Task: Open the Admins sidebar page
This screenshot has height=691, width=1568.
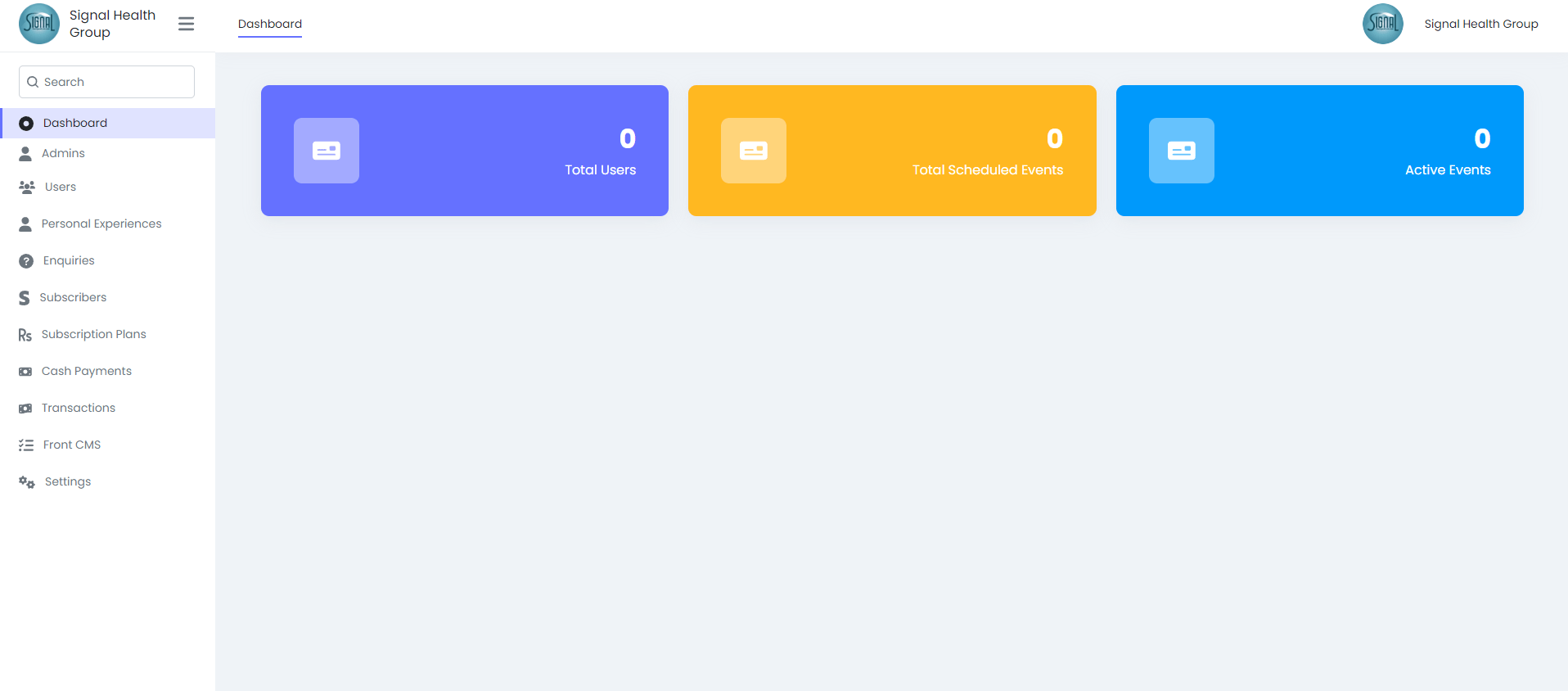Action: tap(108, 153)
